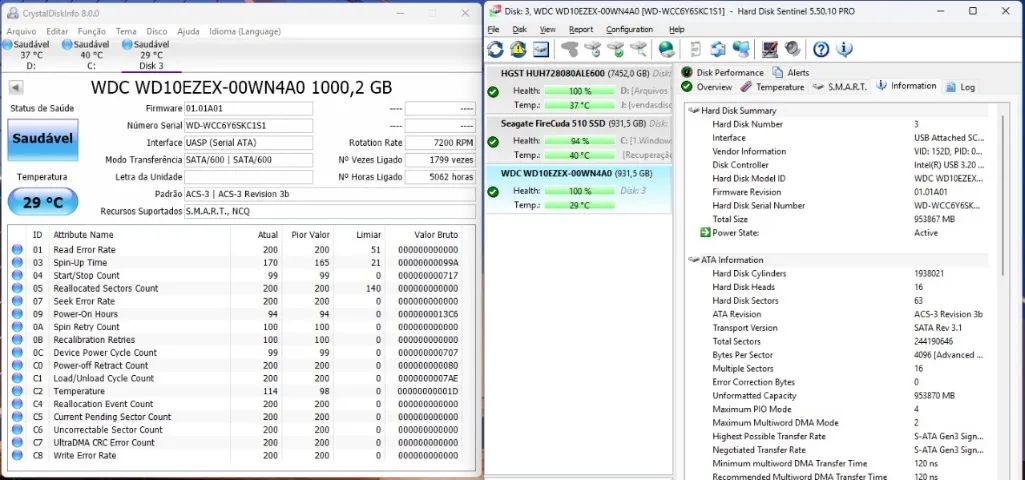The width and height of the screenshot is (1025, 480).
Task: Click the disk panel picture toolbar icon
Action: pyautogui.click(x=541, y=49)
